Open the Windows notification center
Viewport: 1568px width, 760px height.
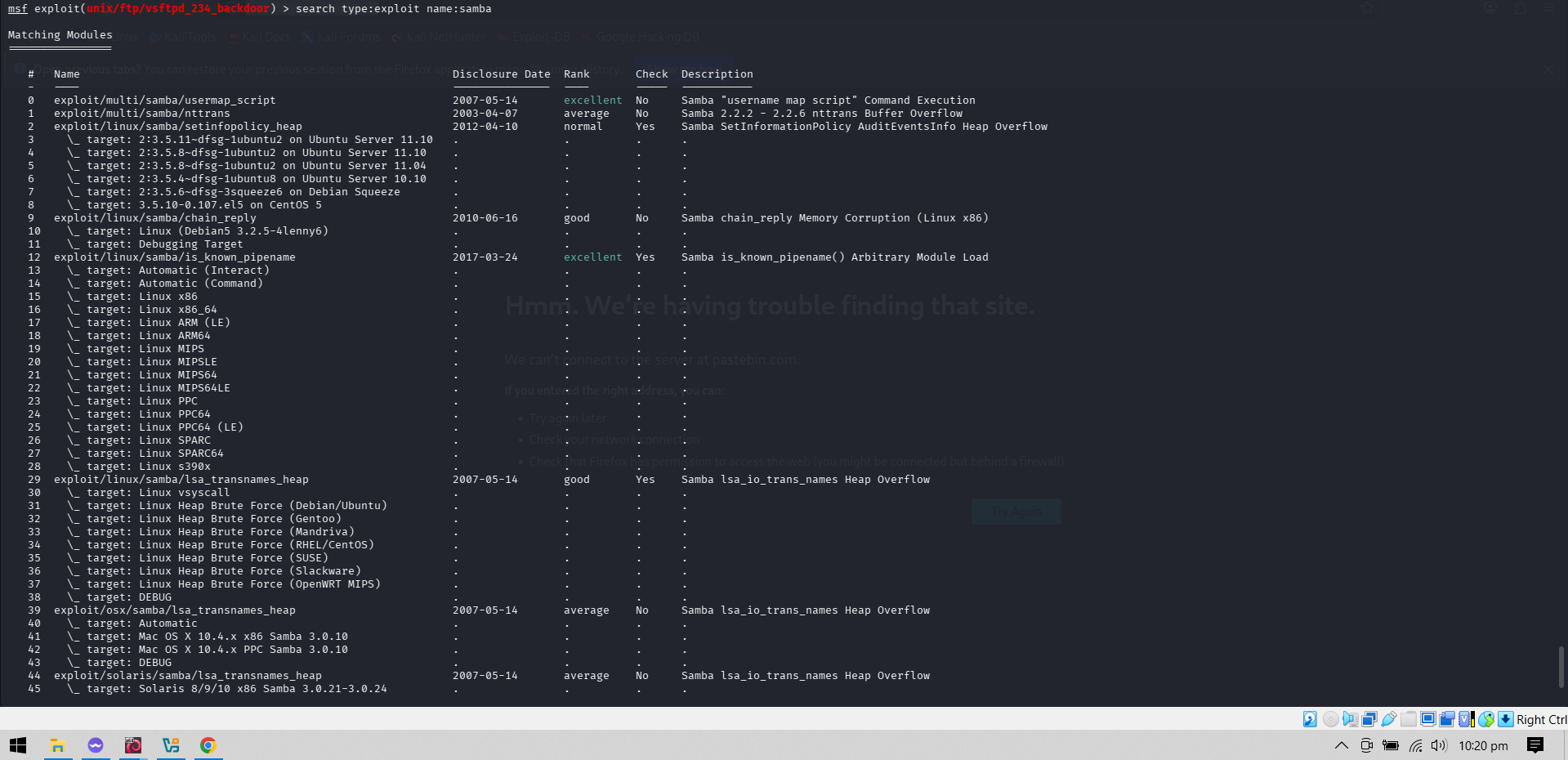tap(1535, 745)
